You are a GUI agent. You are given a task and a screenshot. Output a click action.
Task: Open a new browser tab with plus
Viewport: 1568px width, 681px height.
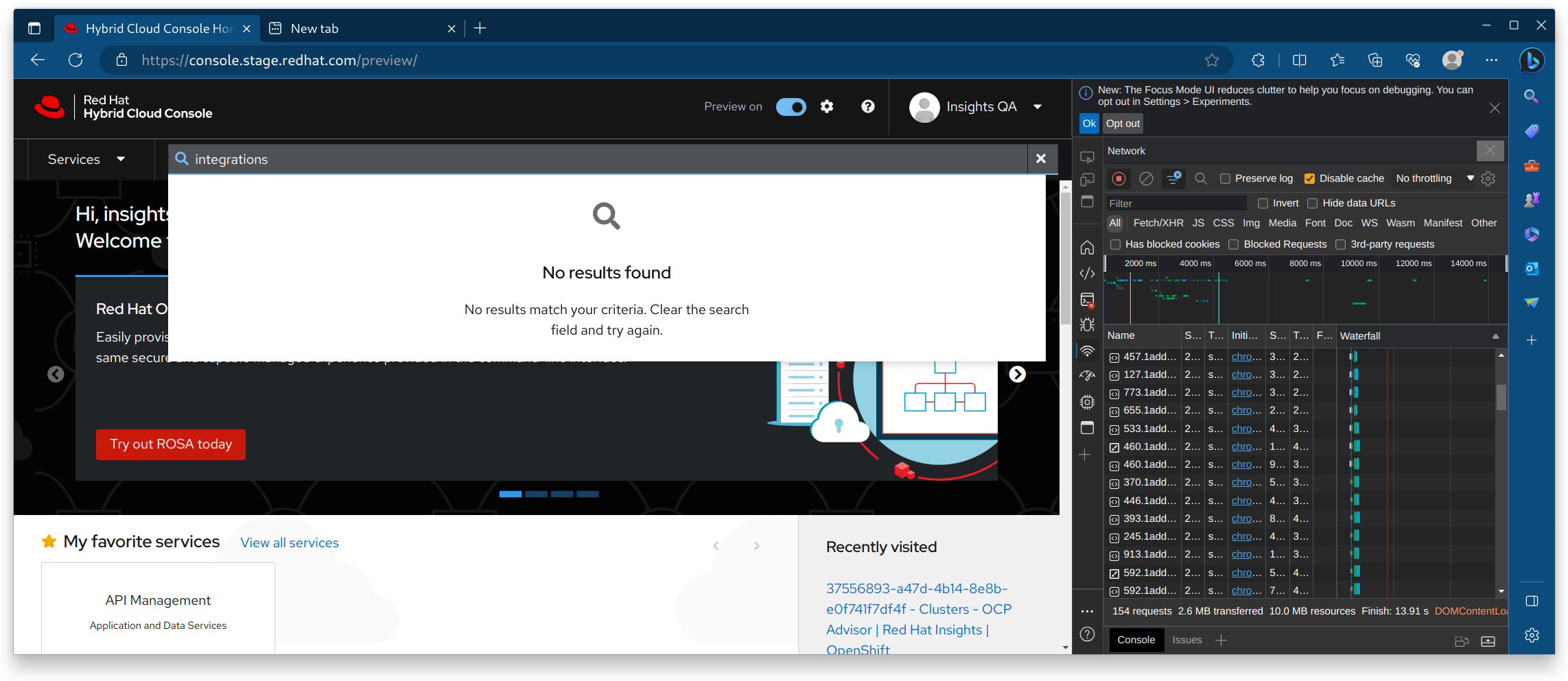pos(480,28)
